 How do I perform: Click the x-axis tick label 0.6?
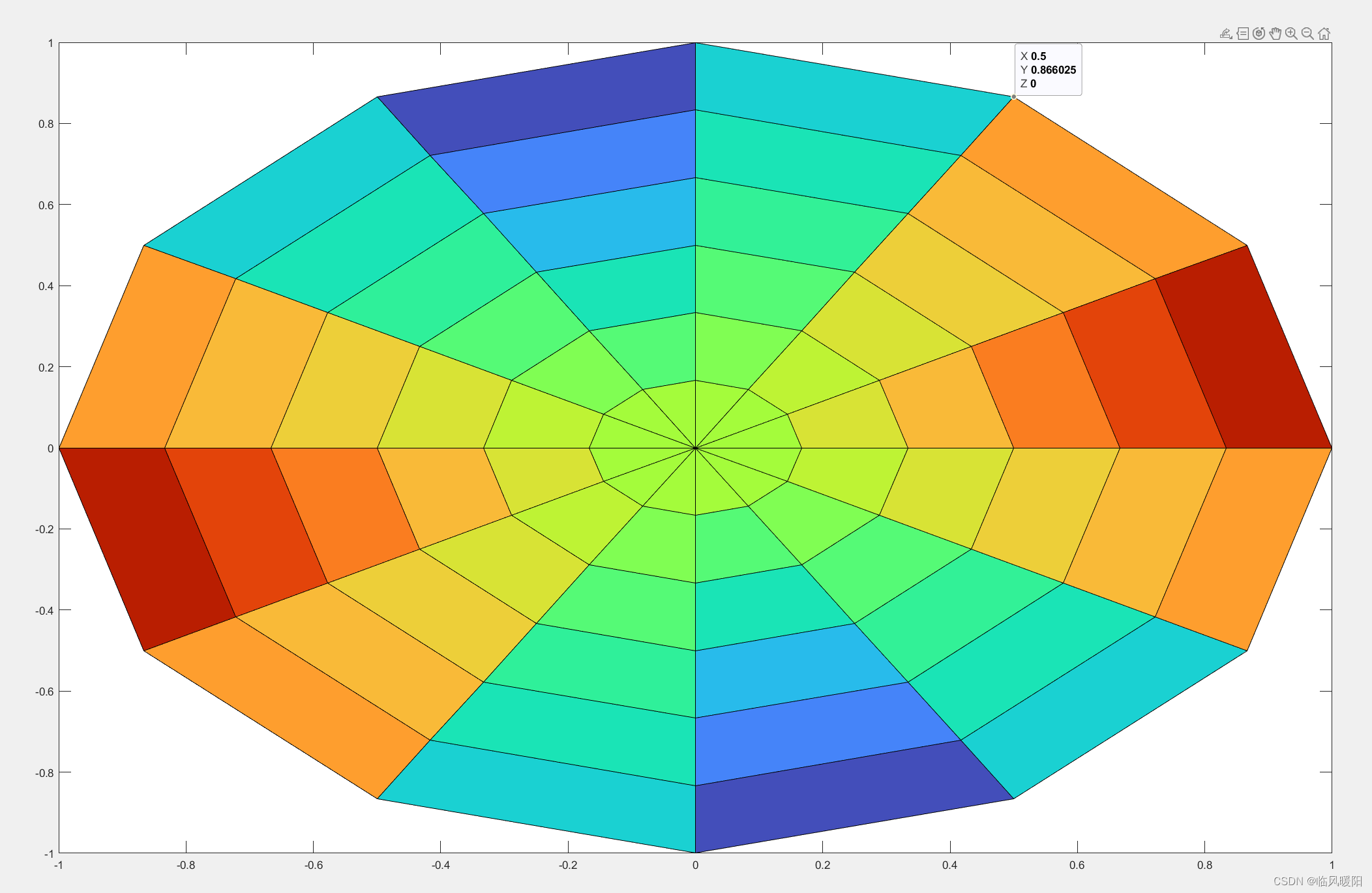tap(1077, 865)
